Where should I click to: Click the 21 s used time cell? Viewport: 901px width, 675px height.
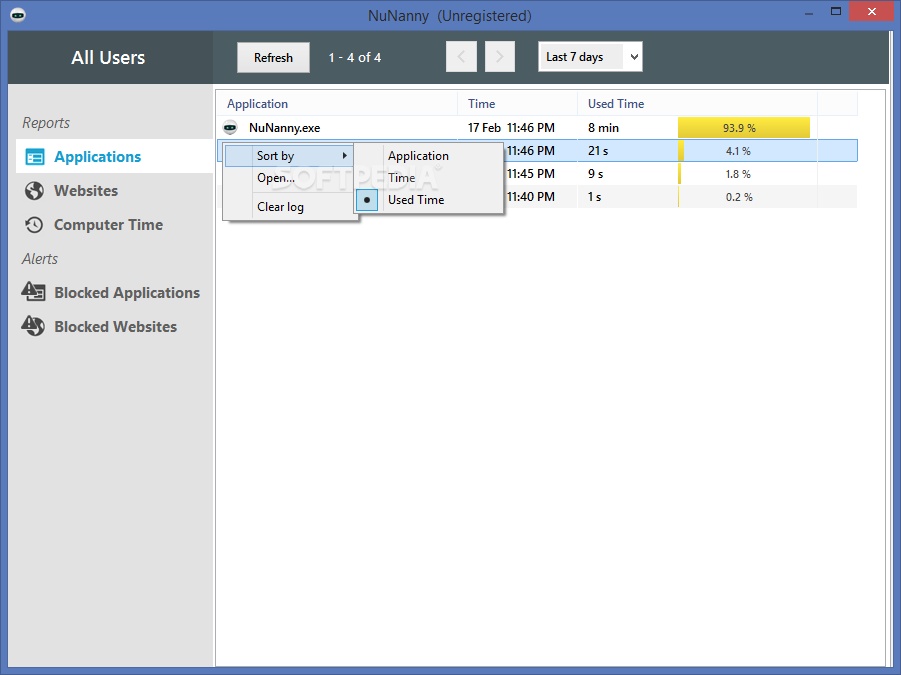(598, 151)
